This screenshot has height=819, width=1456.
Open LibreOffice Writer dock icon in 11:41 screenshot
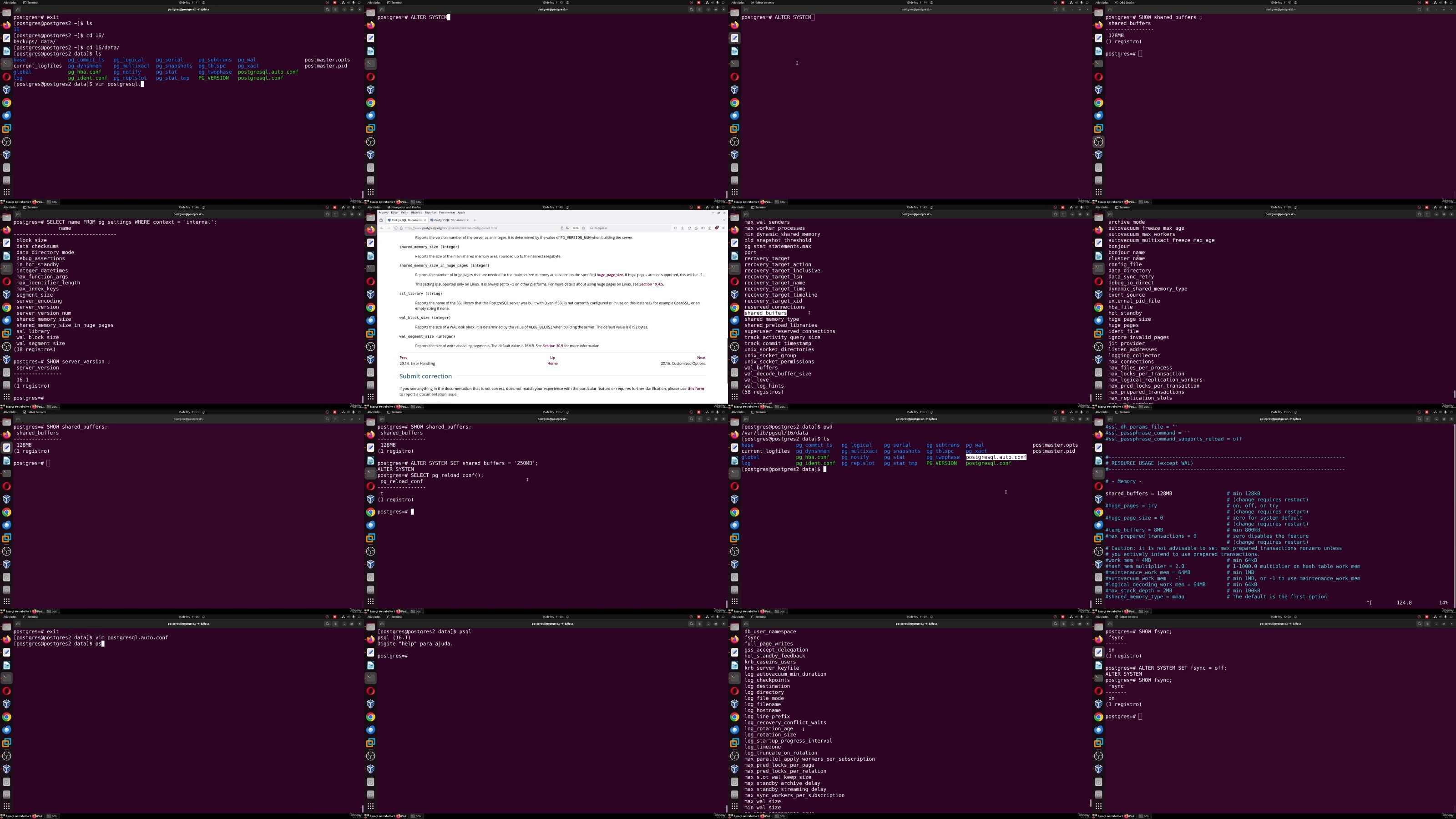pos(7,51)
